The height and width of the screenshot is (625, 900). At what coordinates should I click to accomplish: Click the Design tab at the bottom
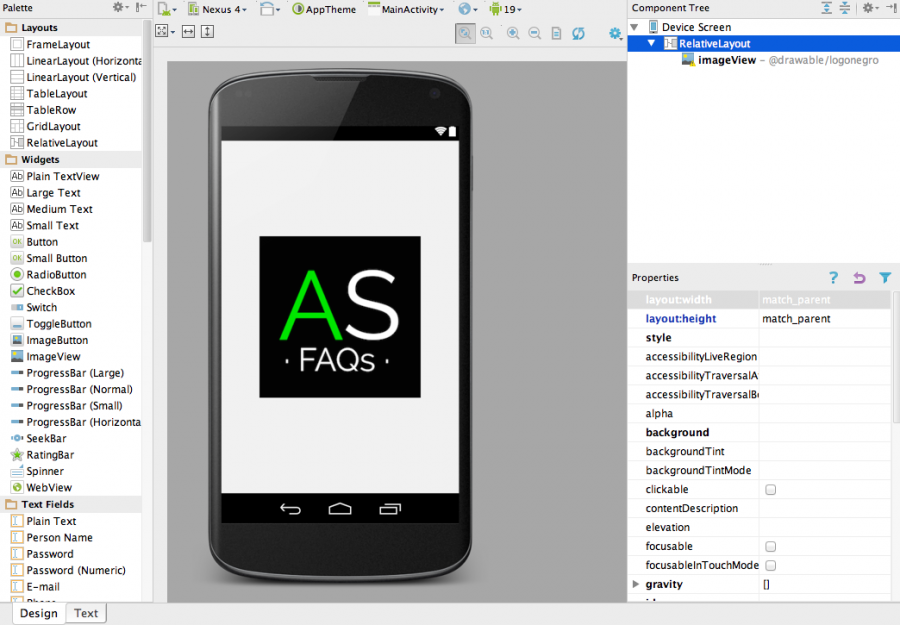[37, 613]
